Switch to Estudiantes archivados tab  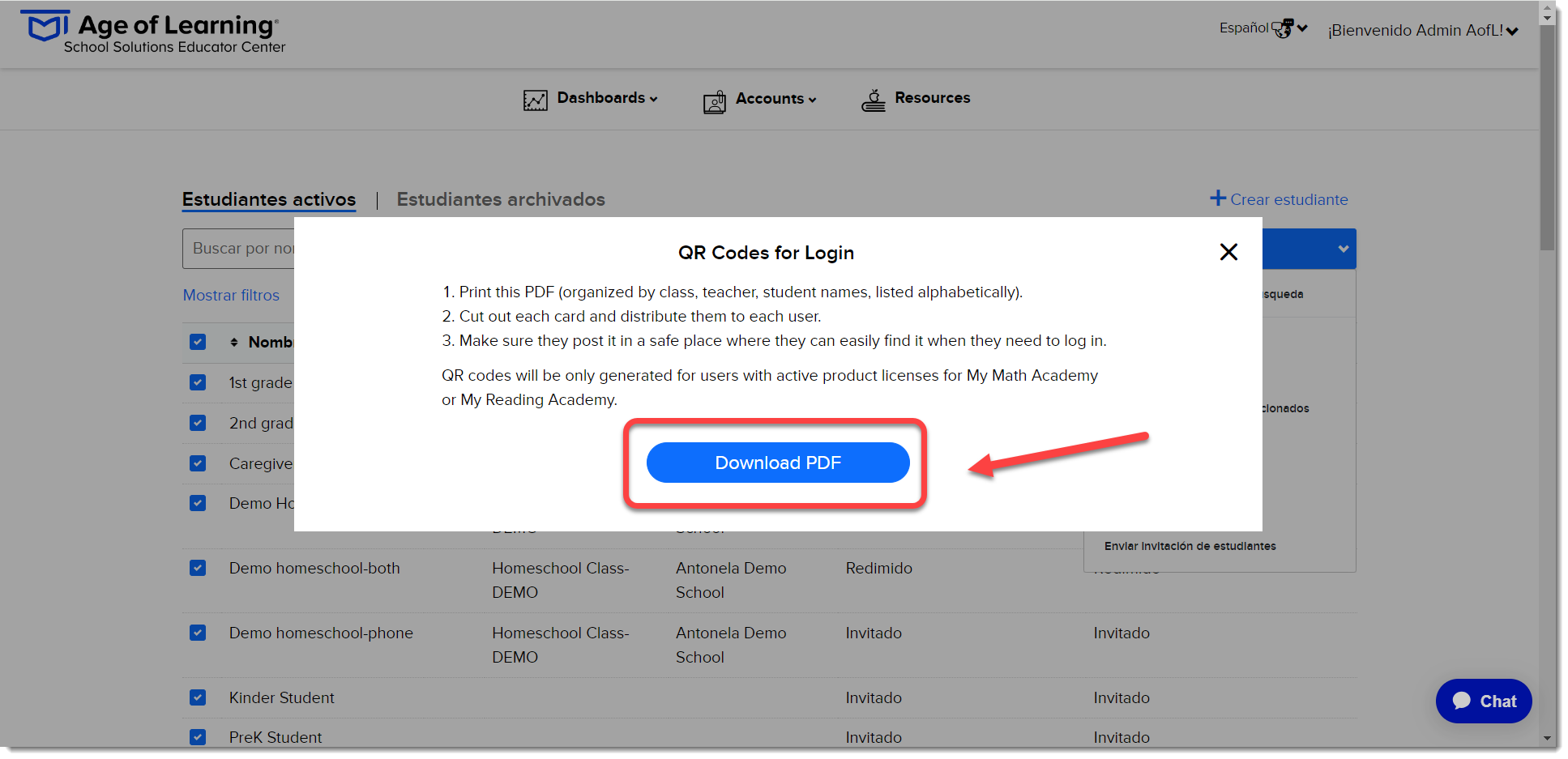pyautogui.click(x=501, y=199)
